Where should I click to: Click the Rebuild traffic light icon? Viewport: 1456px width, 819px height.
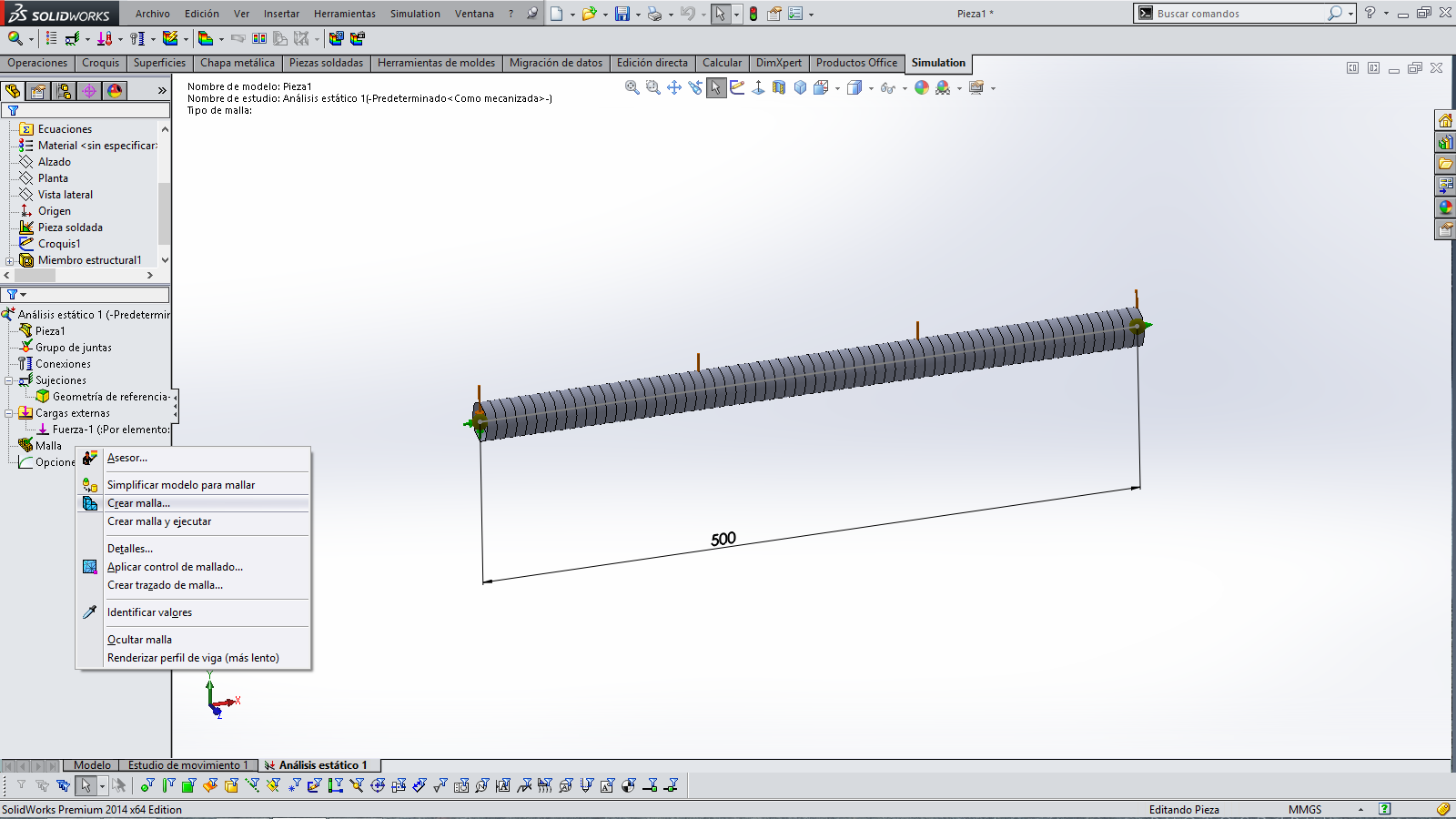[x=753, y=14]
